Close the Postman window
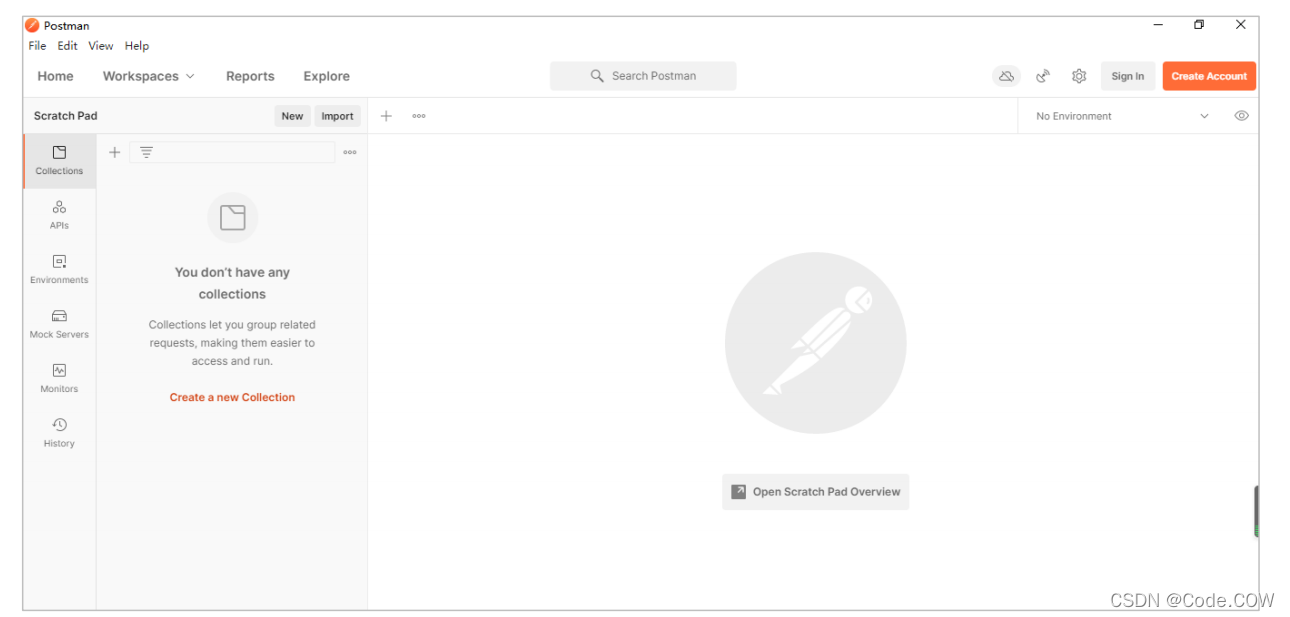Viewport: 1290px width, 617px height. coord(1240,25)
